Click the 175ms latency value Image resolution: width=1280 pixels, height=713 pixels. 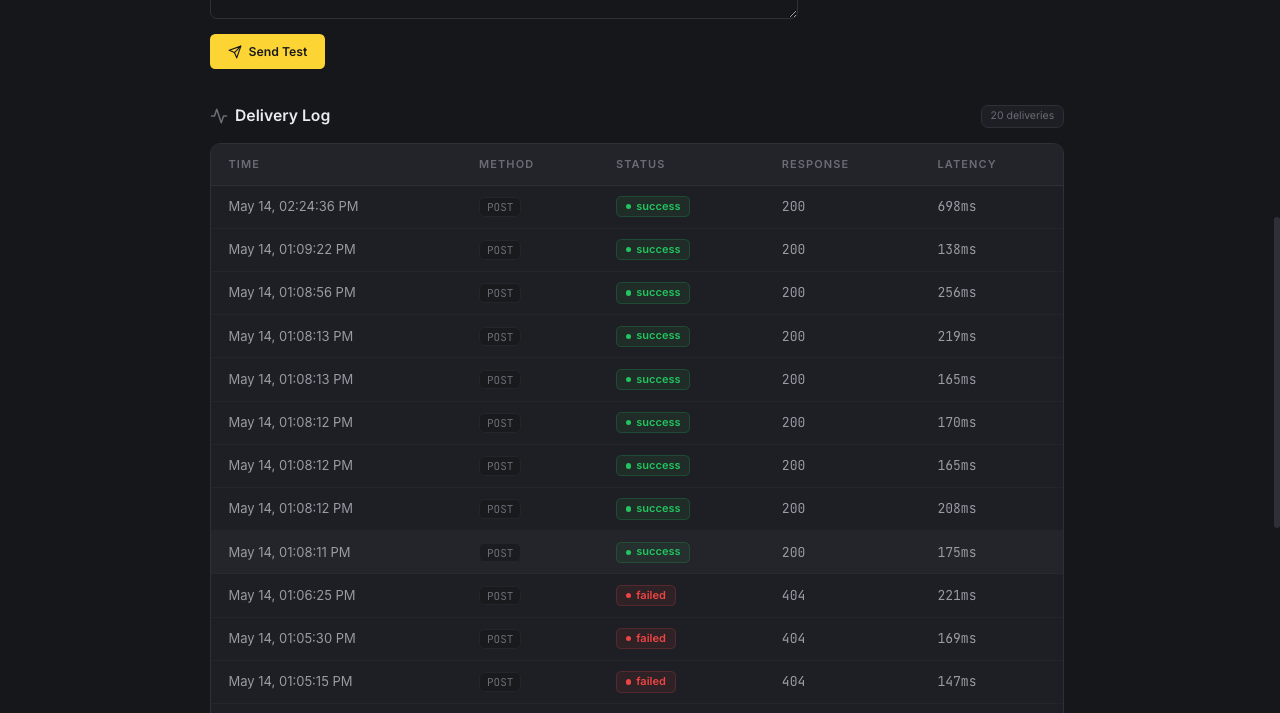click(x=957, y=552)
